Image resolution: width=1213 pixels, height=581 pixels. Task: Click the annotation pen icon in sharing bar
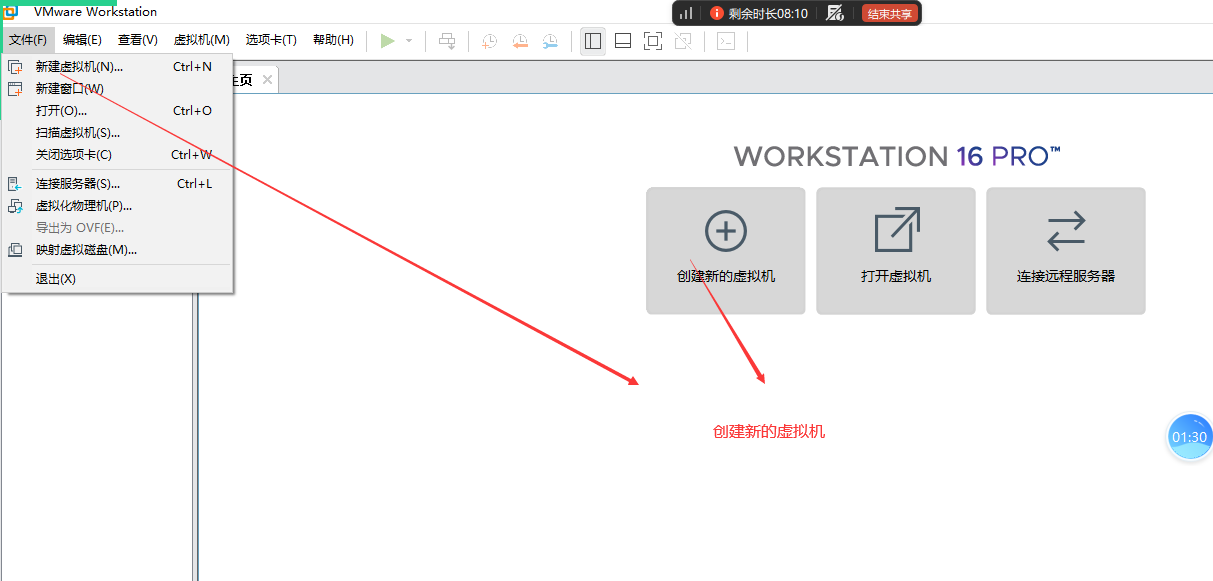835,13
